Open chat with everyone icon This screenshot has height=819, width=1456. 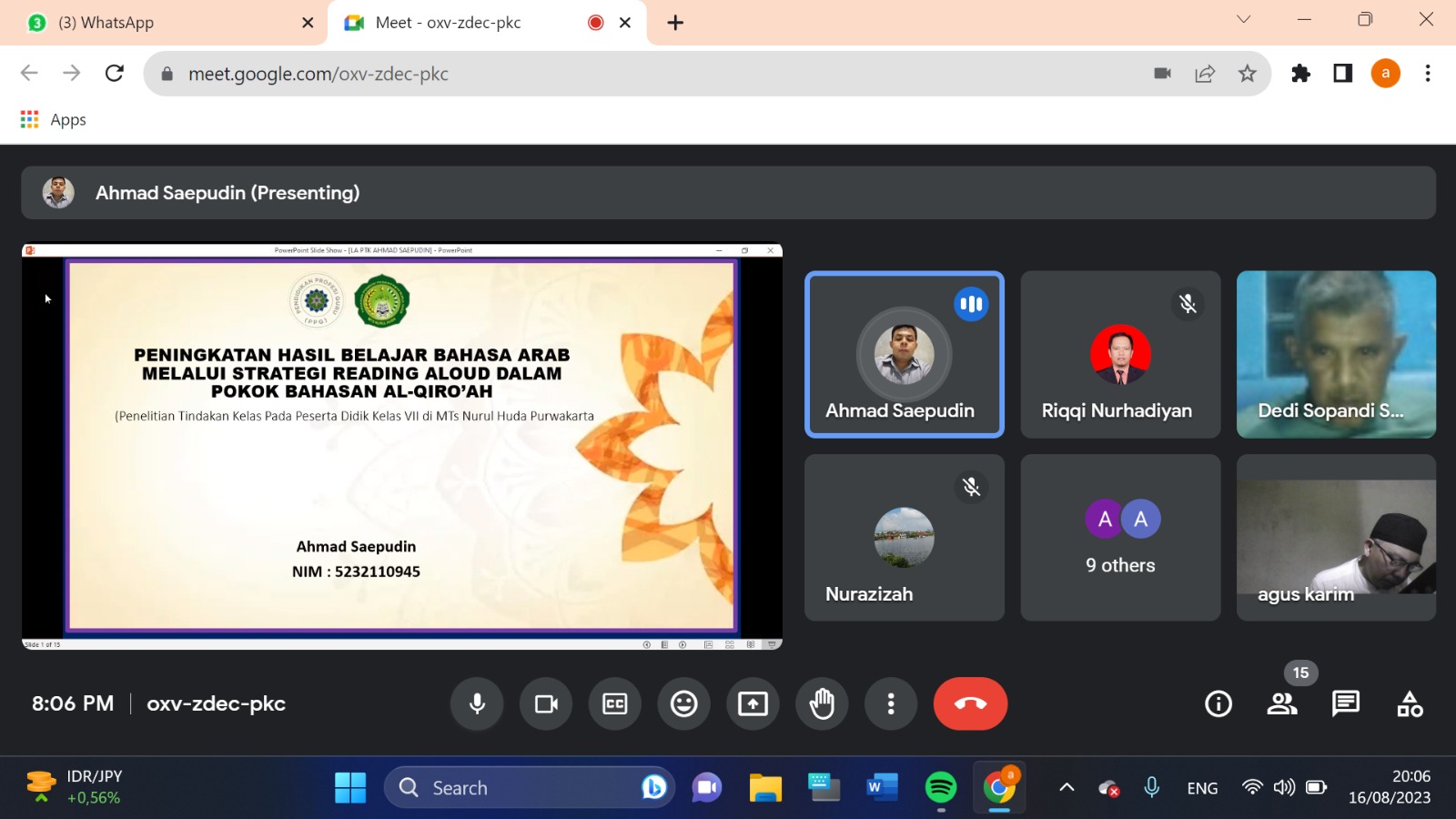pyautogui.click(x=1345, y=703)
